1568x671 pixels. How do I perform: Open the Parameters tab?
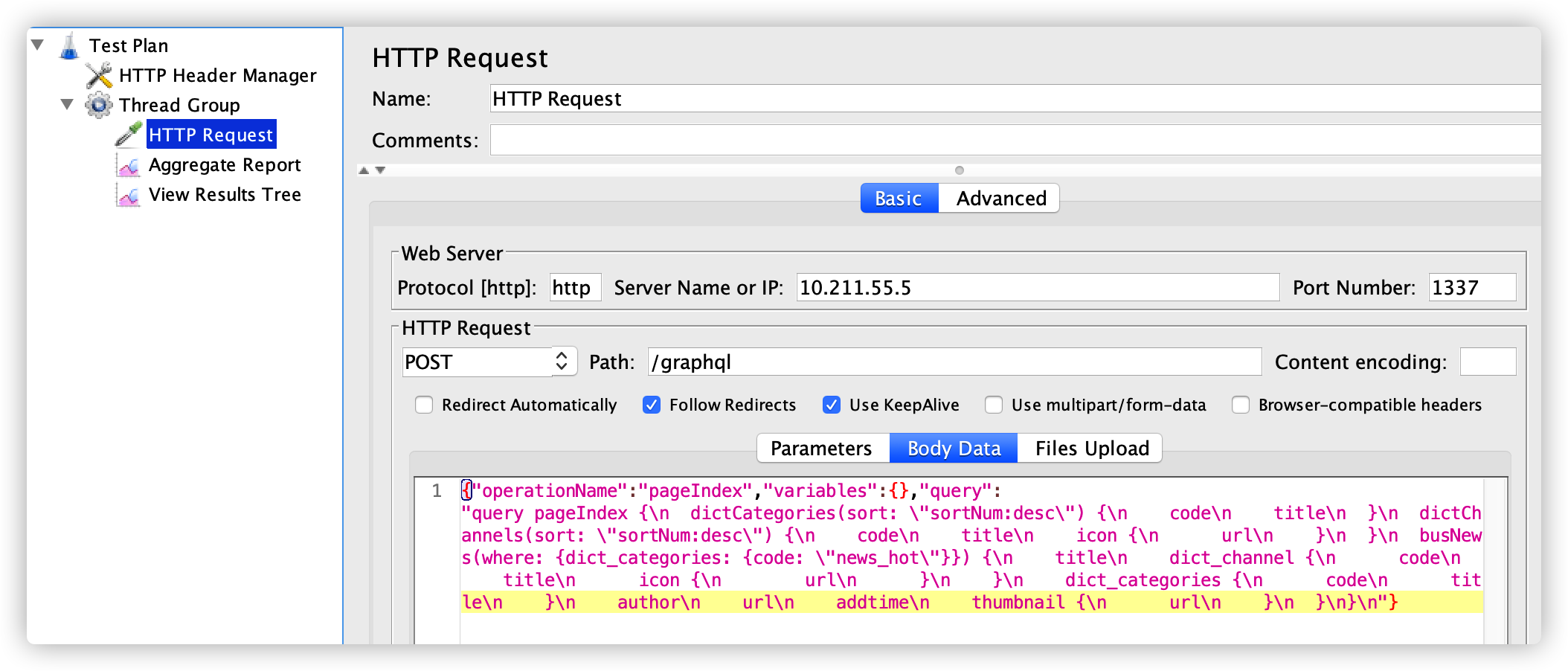click(x=822, y=449)
